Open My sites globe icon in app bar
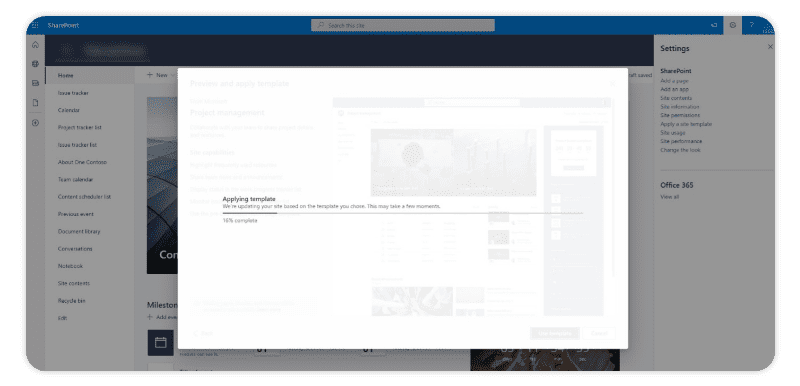 [35, 64]
